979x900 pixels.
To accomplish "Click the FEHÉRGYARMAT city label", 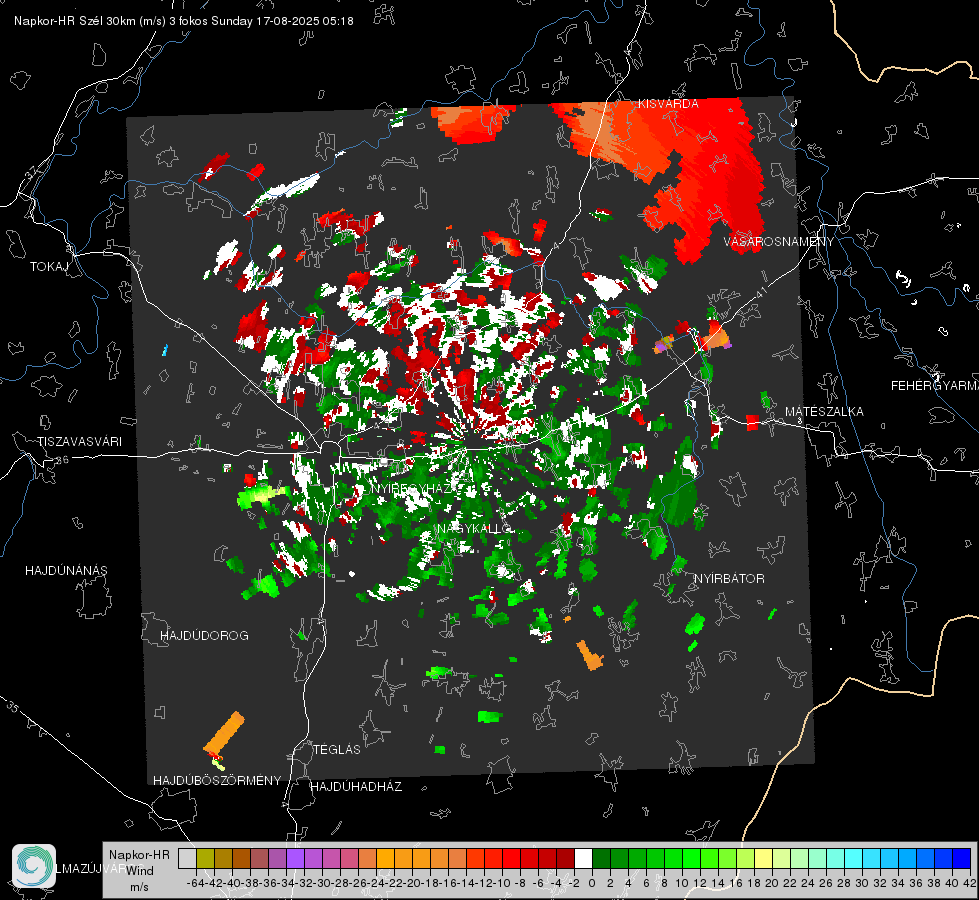I will [935, 386].
